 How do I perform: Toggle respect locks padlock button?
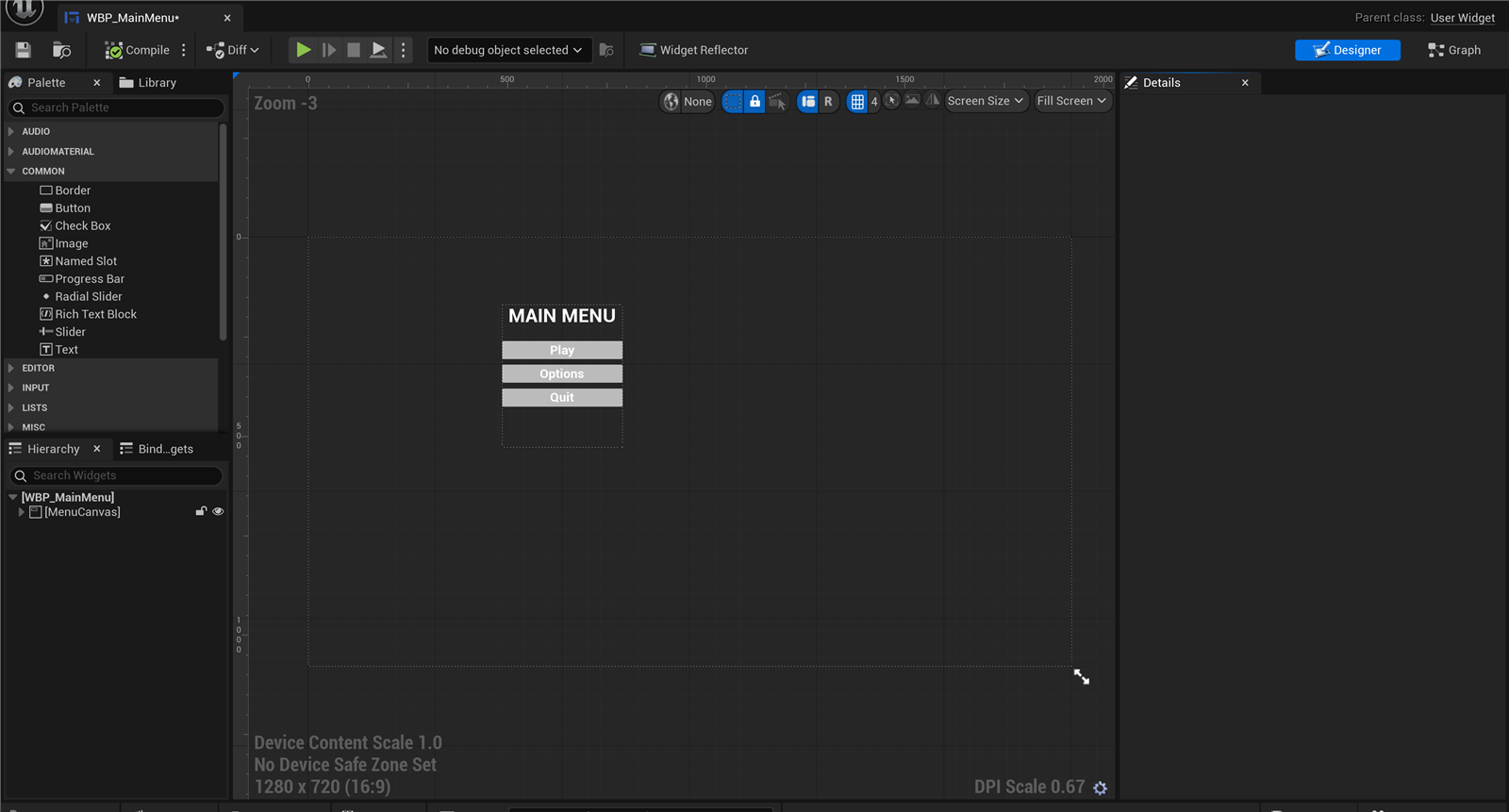point(754,101)
